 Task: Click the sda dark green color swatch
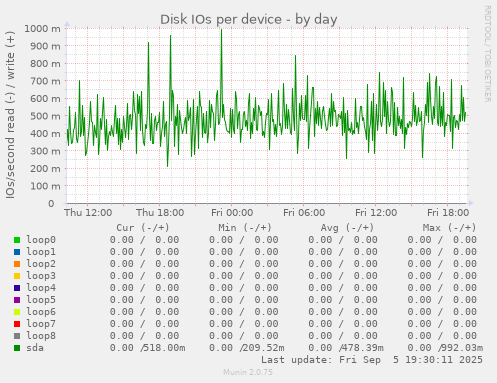(17, 348)
